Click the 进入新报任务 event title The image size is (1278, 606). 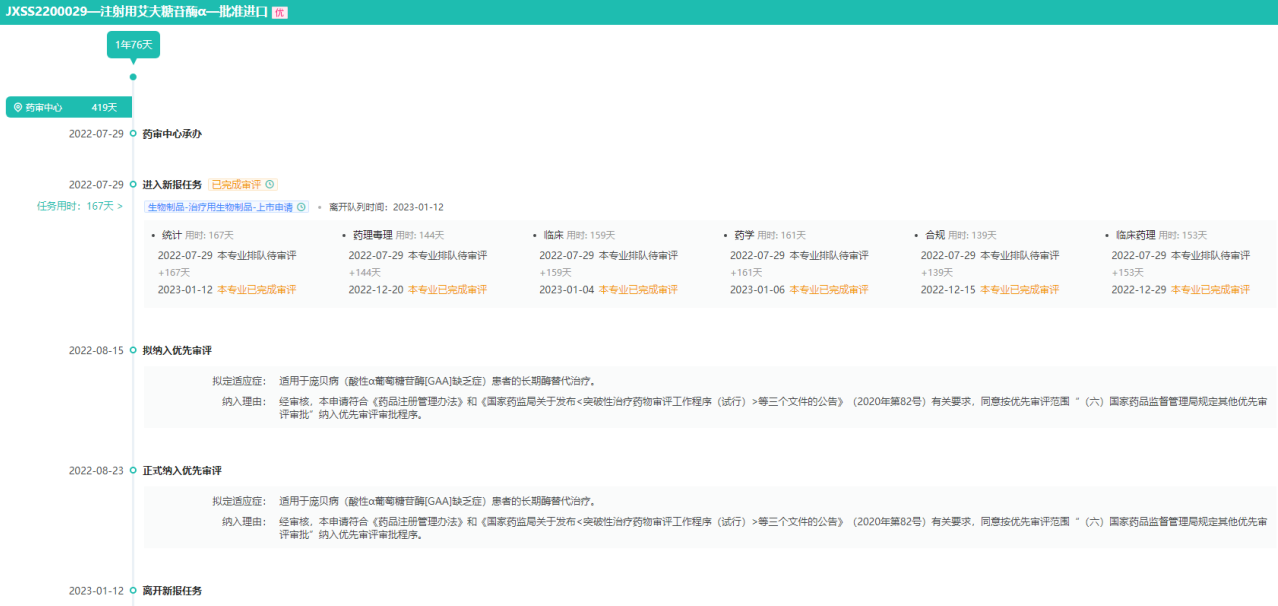(x=172, y=185)
